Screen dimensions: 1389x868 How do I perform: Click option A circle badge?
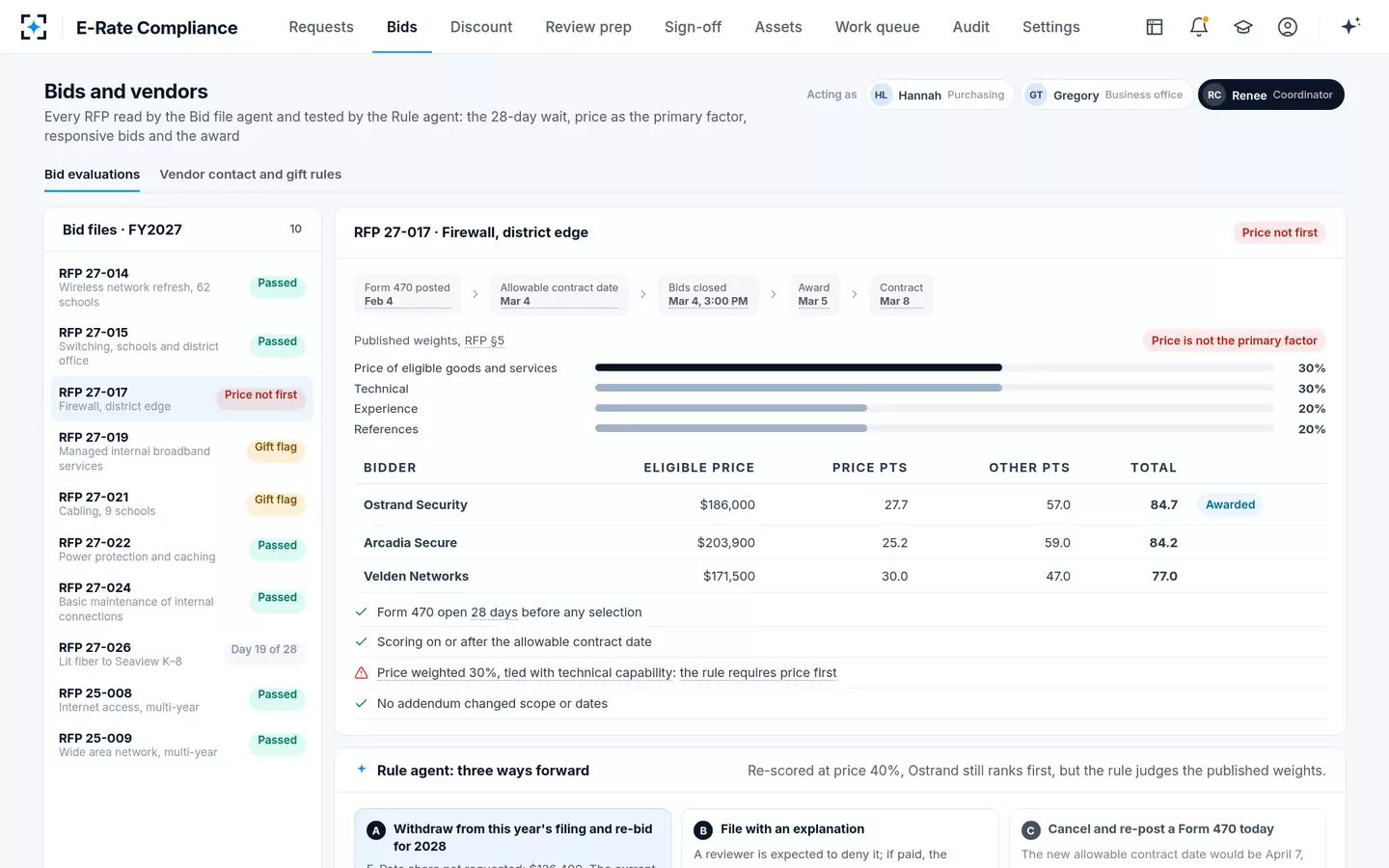376,830
